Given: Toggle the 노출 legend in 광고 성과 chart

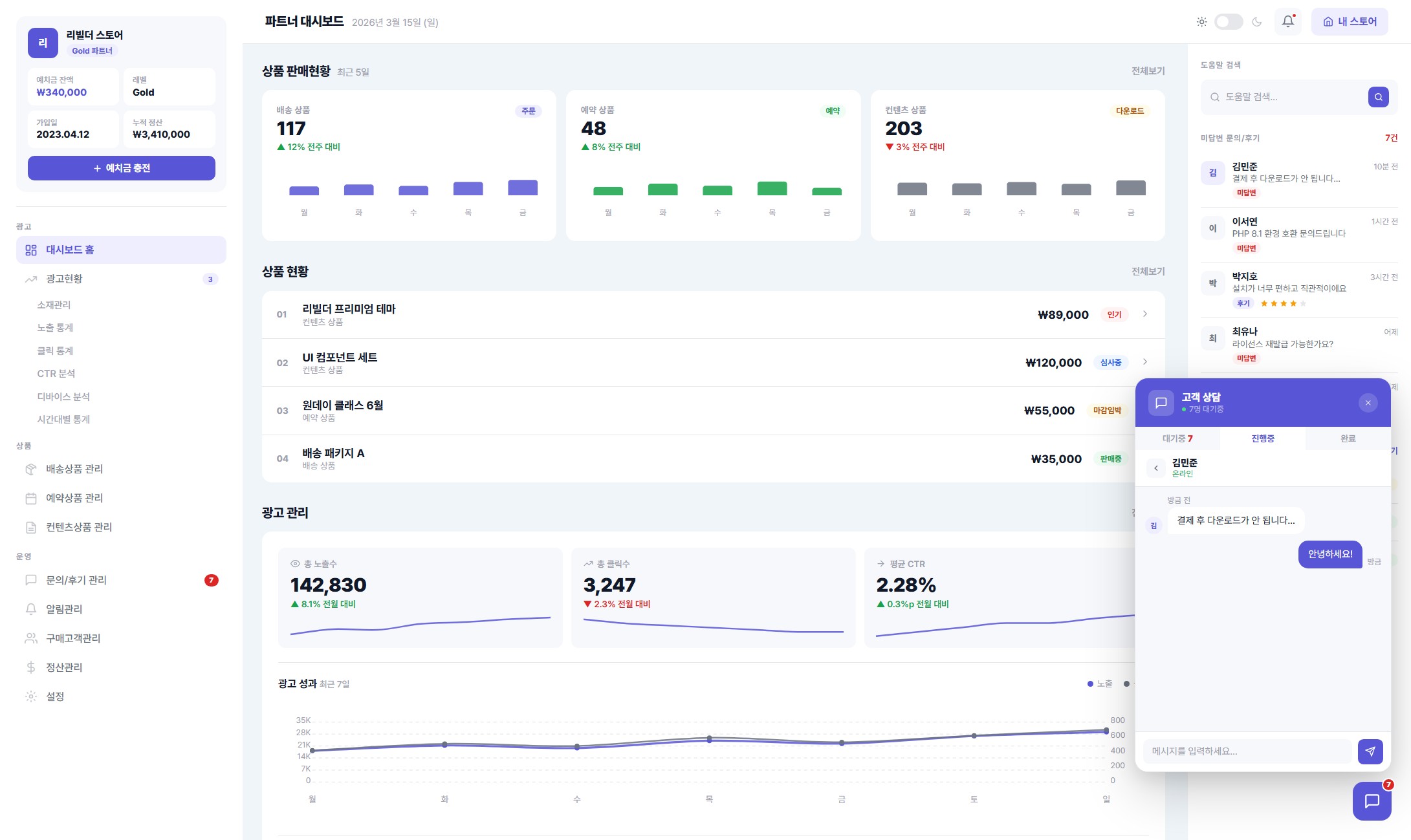Looking at the screenshot, I should (1100, 684).
